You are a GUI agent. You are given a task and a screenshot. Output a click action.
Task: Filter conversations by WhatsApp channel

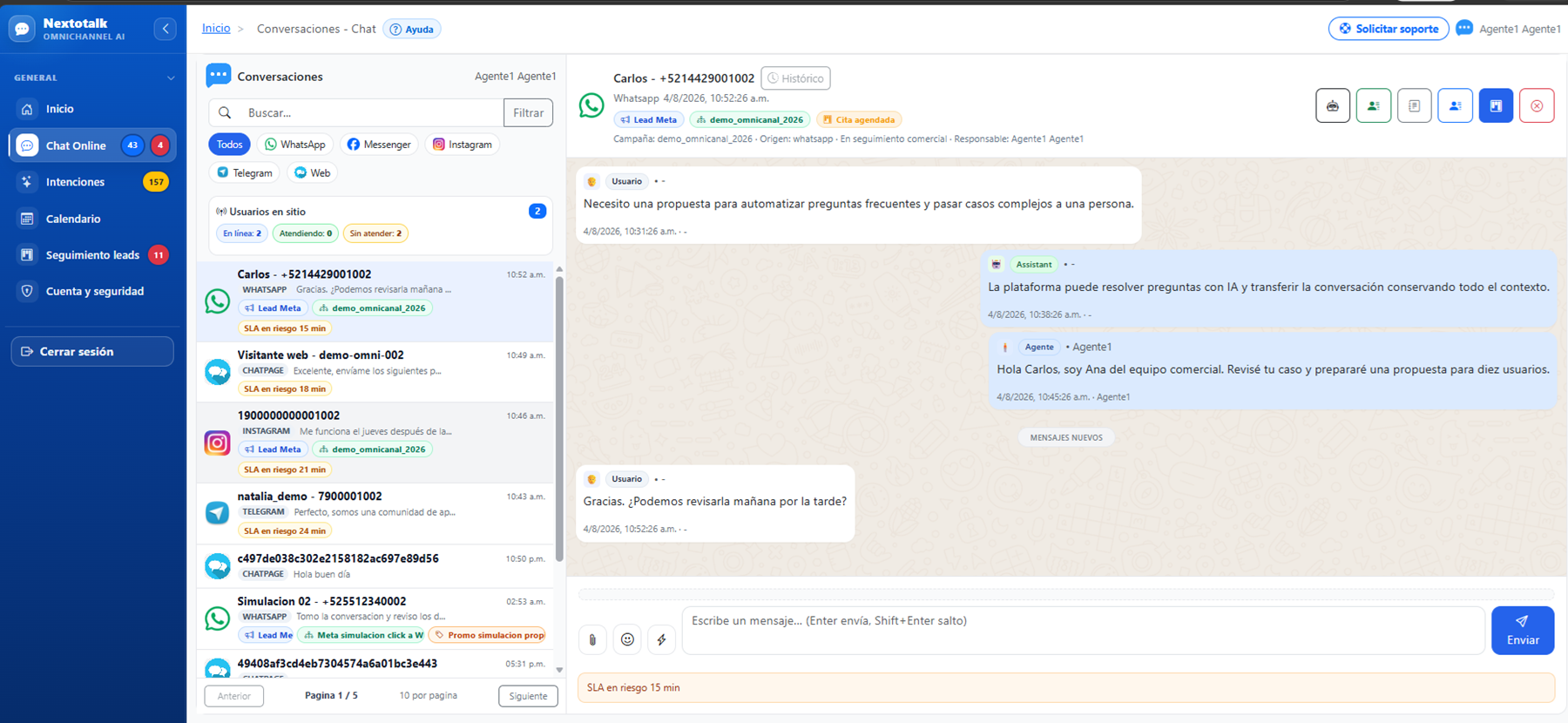(294, 145)
